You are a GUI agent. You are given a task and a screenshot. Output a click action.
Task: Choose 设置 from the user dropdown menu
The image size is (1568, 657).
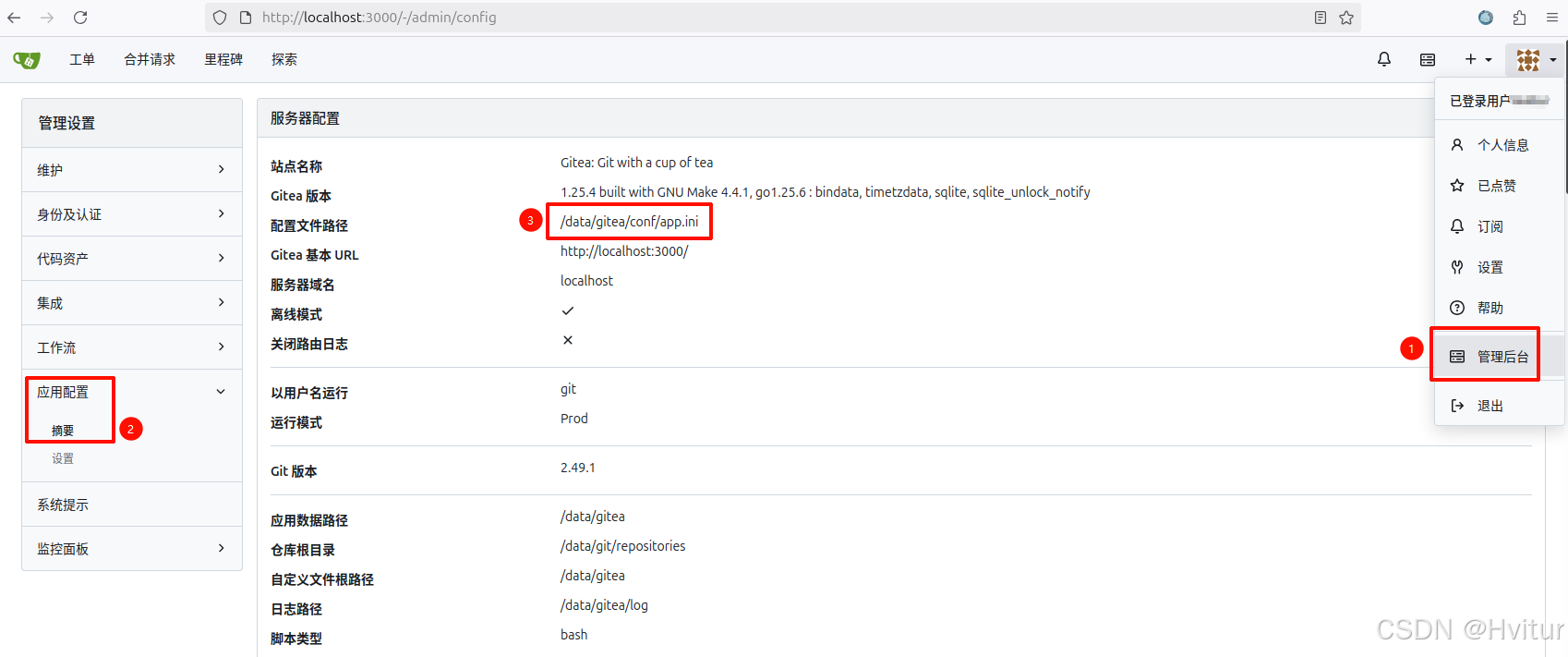pos(1500,267)
